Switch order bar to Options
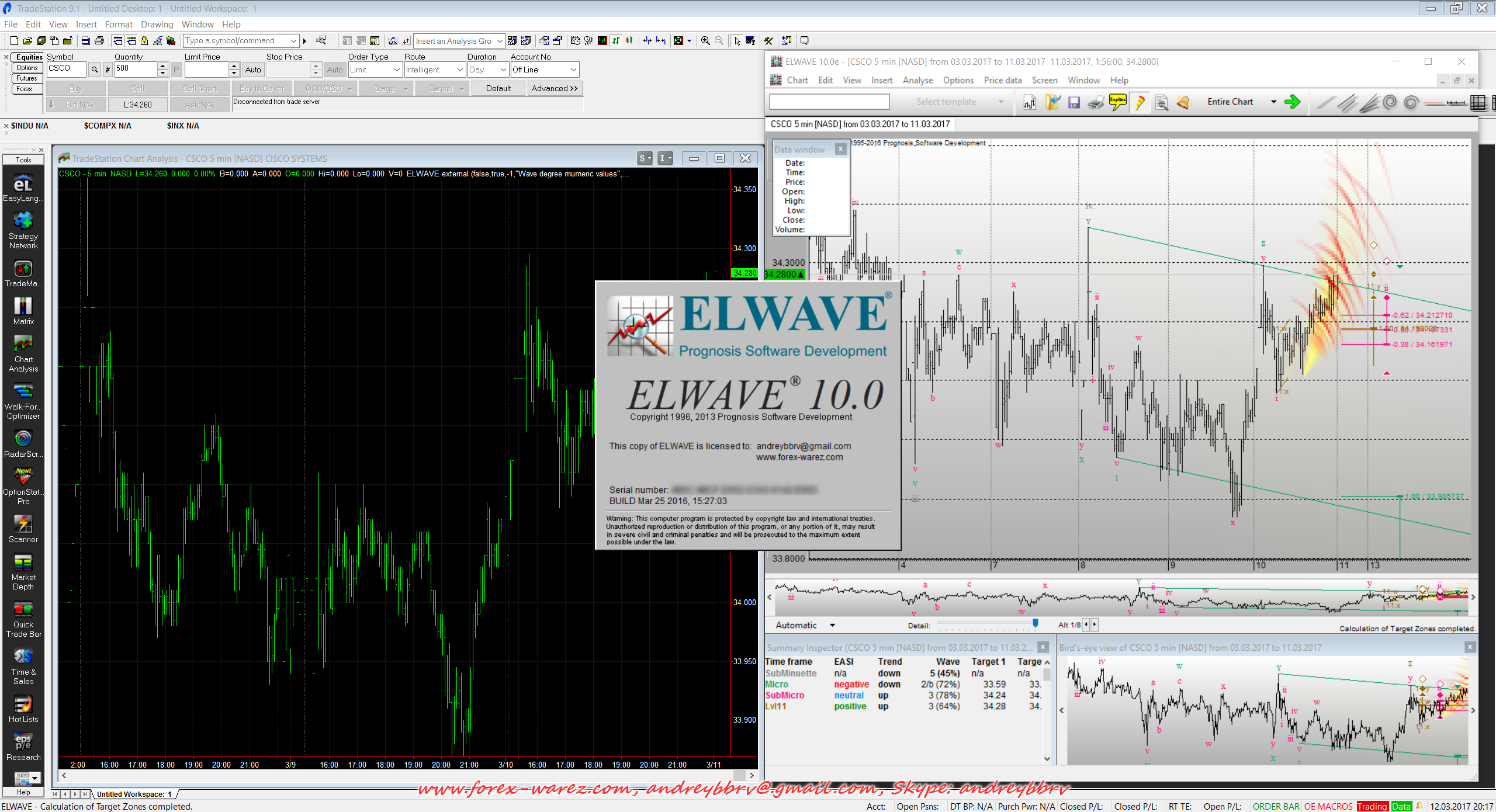1496x812 pixels. point(27,68)
